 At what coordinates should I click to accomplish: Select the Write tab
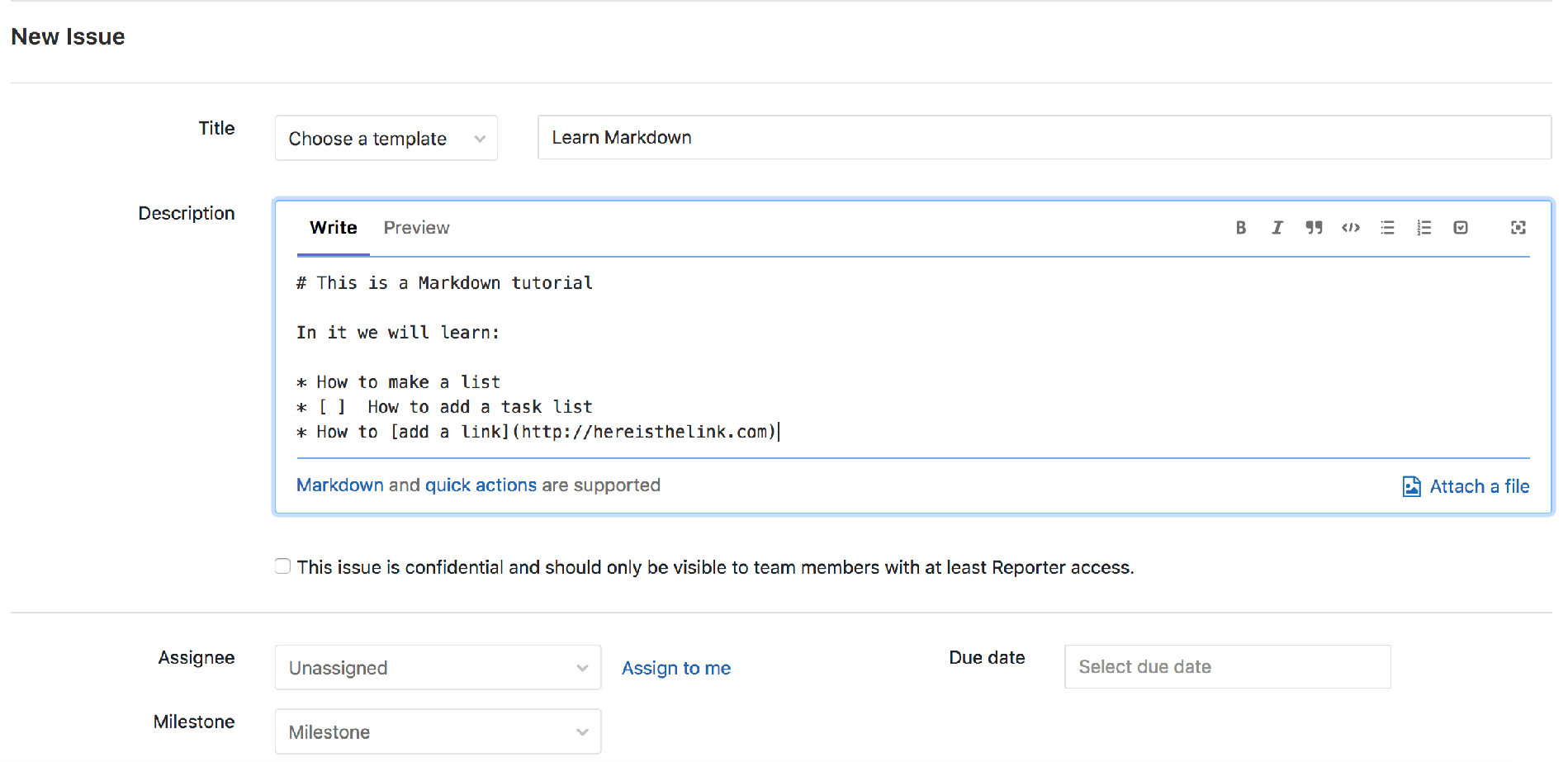click(333, 227)
